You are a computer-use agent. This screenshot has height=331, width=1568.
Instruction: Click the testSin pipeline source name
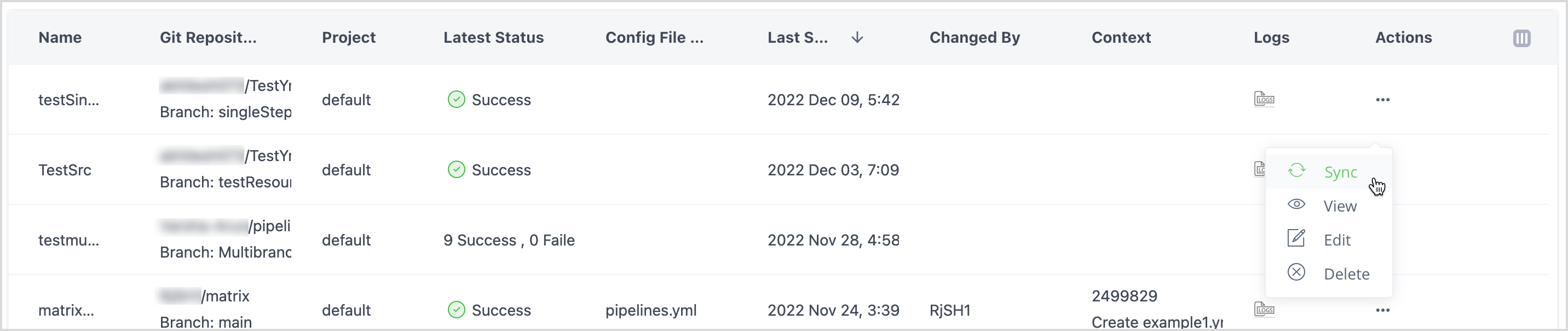click(68, 100)
